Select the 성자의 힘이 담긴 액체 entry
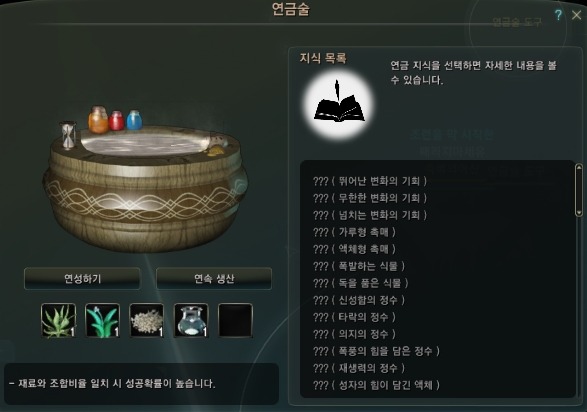 click(x=376, y=385)
